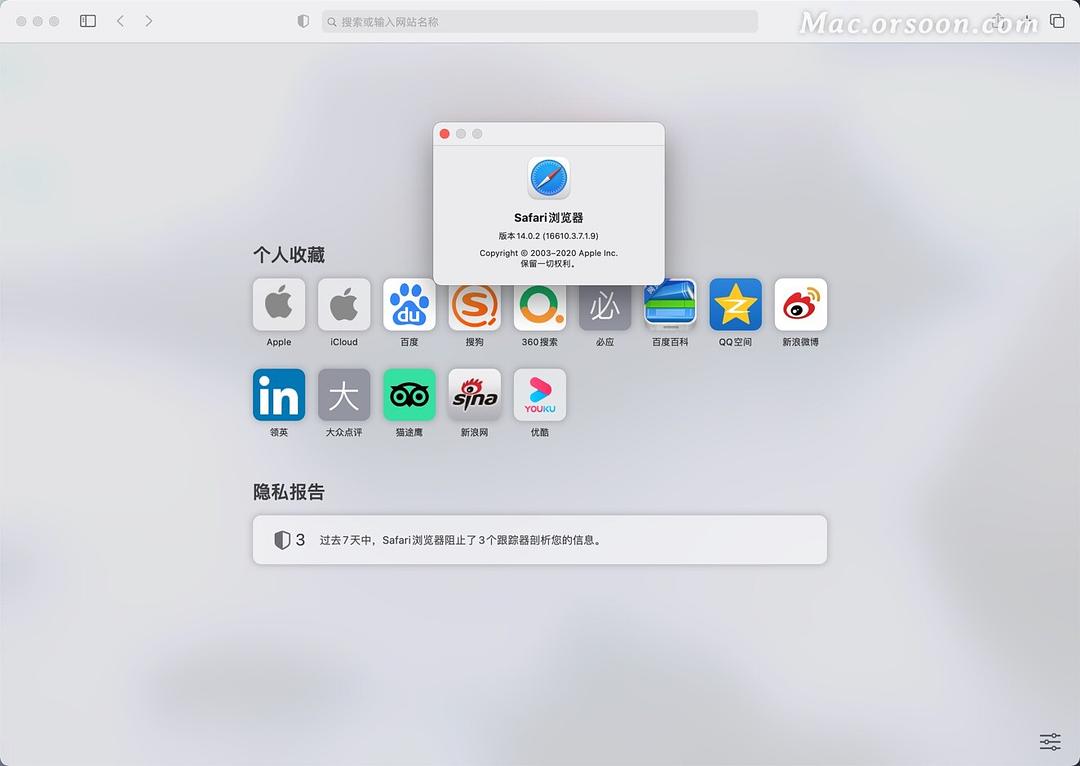Open the 必应 favorite
1080x766 pixels.
pos(605,307)
